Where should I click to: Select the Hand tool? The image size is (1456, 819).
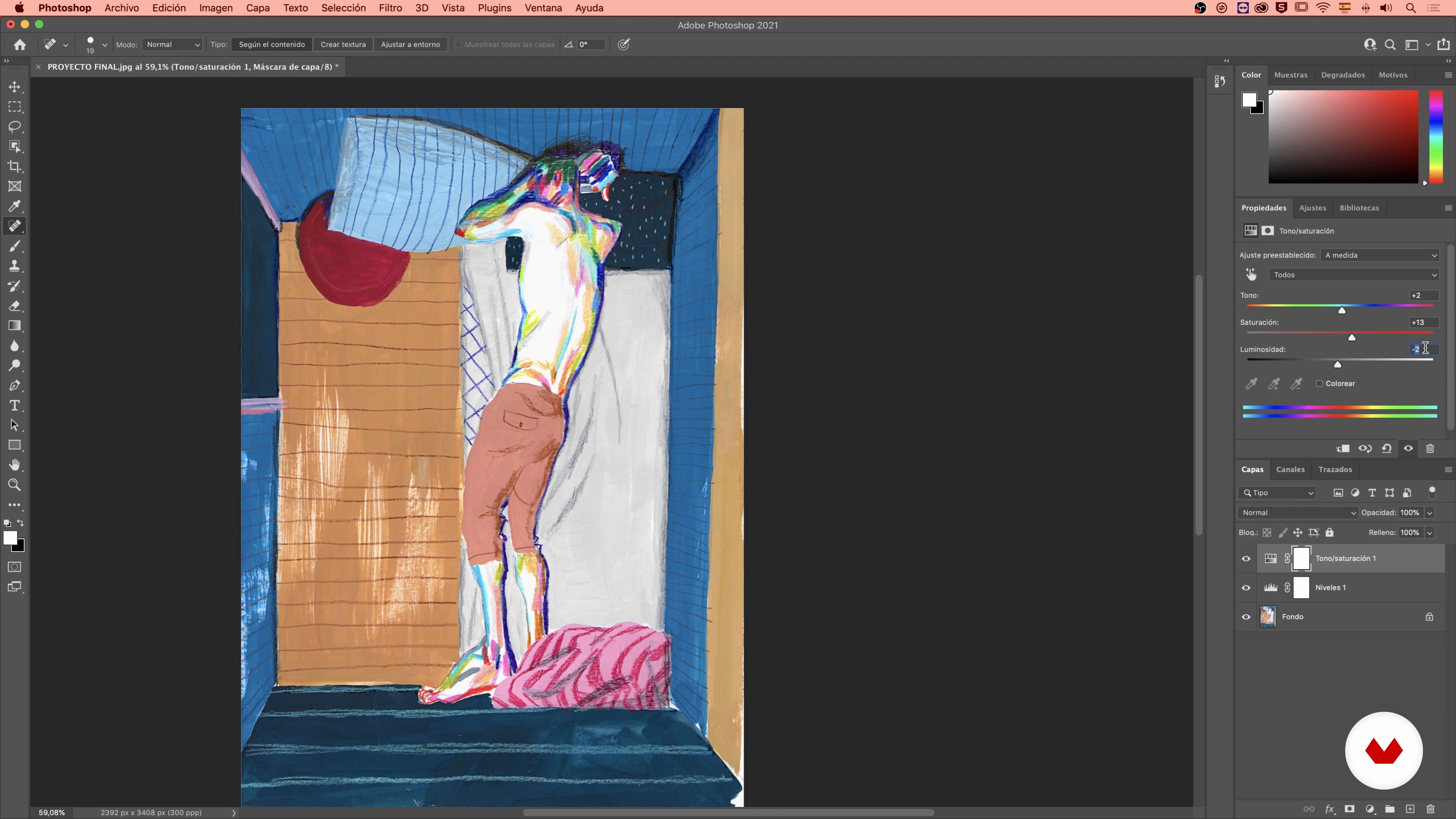[x=15, y=465]
